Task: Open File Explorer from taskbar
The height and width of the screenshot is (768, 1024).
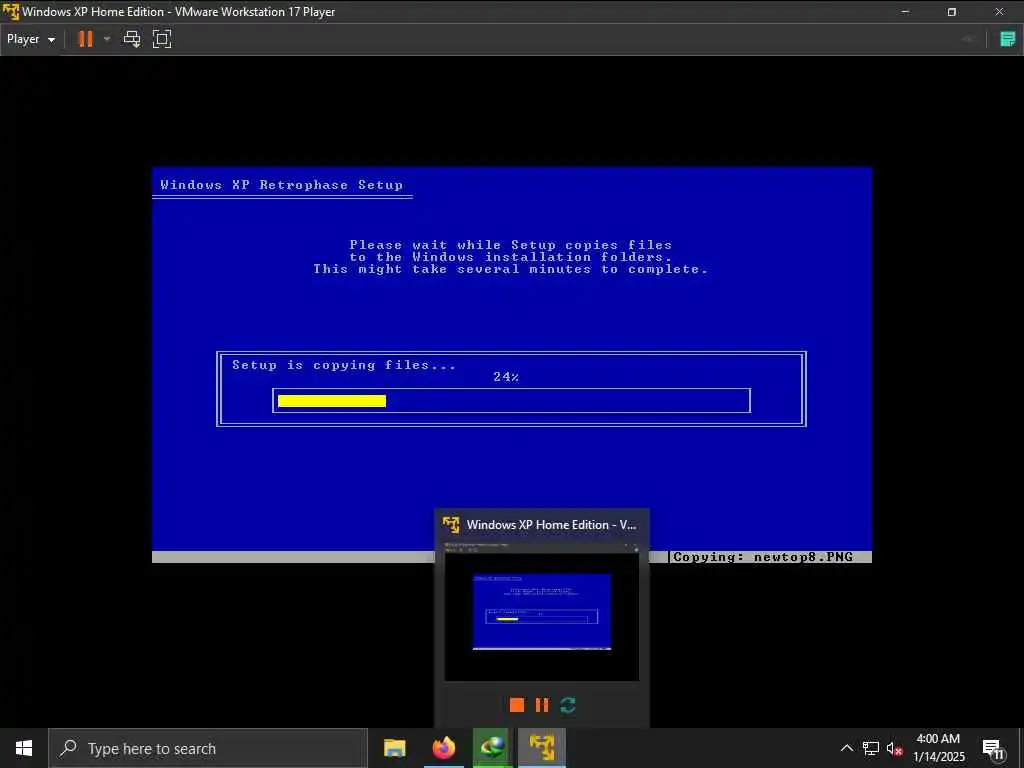Action: pos(394,748)
